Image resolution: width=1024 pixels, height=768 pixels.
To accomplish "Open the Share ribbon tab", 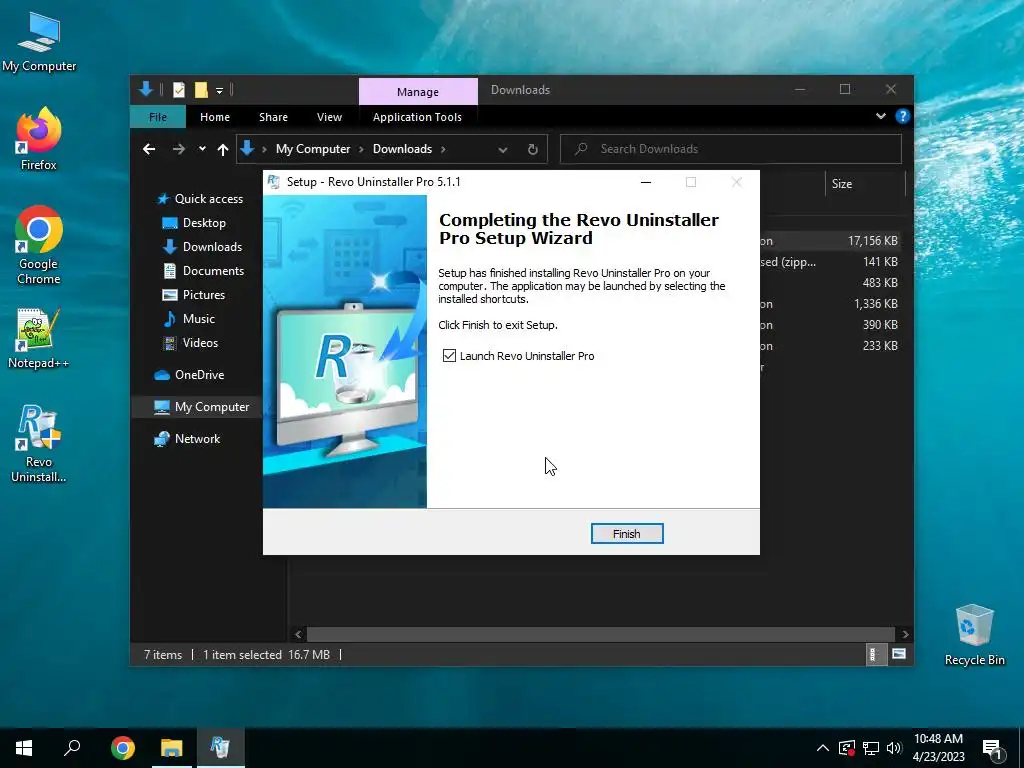I will pyautogui.click(x=273, y=117).
